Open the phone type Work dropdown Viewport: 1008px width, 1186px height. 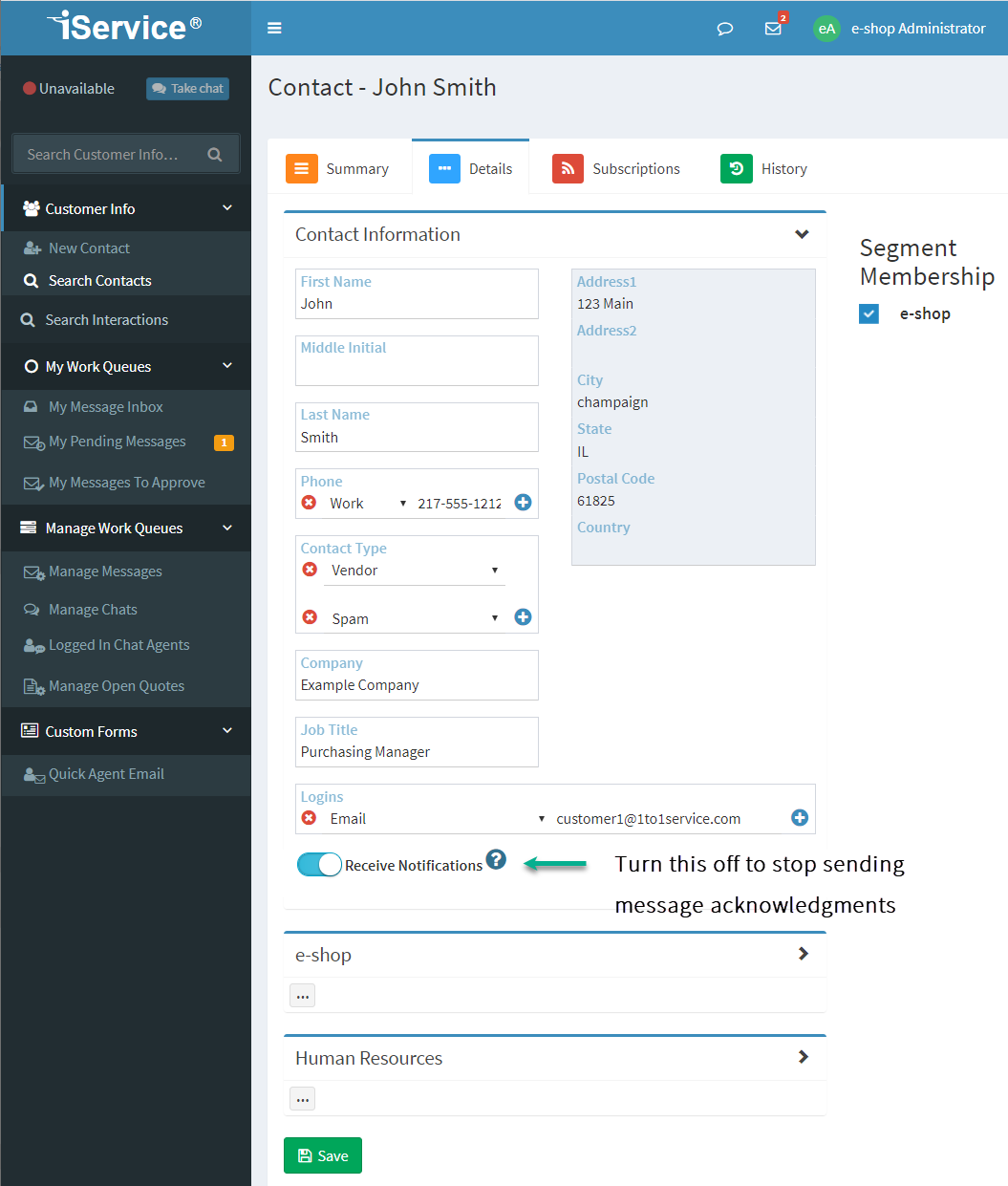click(368, 504)
